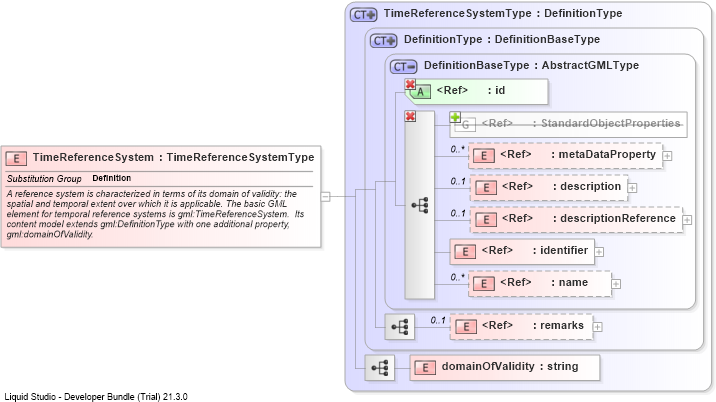Expand the identifier element
Screen dimensions: 716x402
coord(599,252)
